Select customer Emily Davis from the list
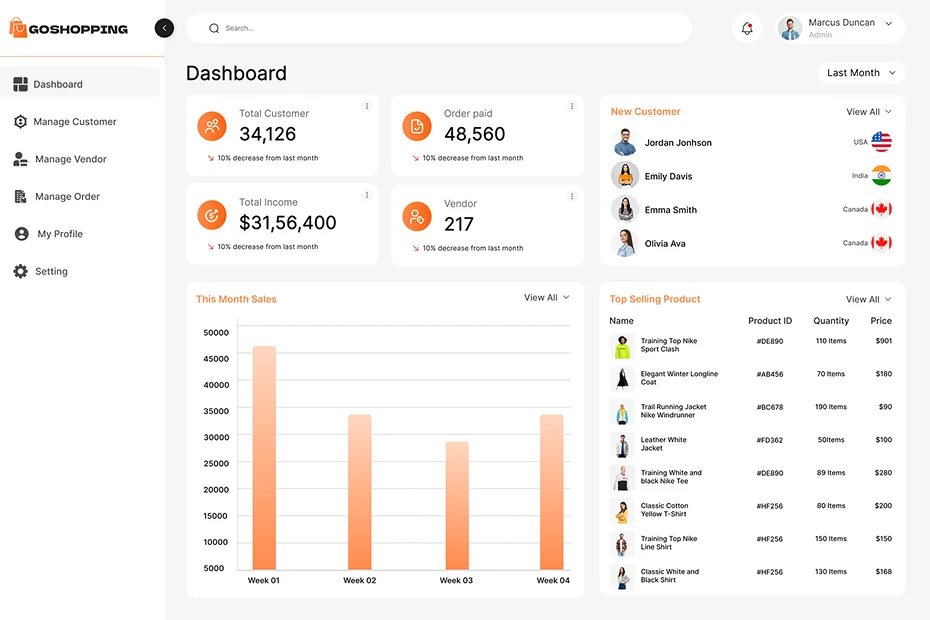The height and width of the screenshot is (620, 930). pos(671,176)
